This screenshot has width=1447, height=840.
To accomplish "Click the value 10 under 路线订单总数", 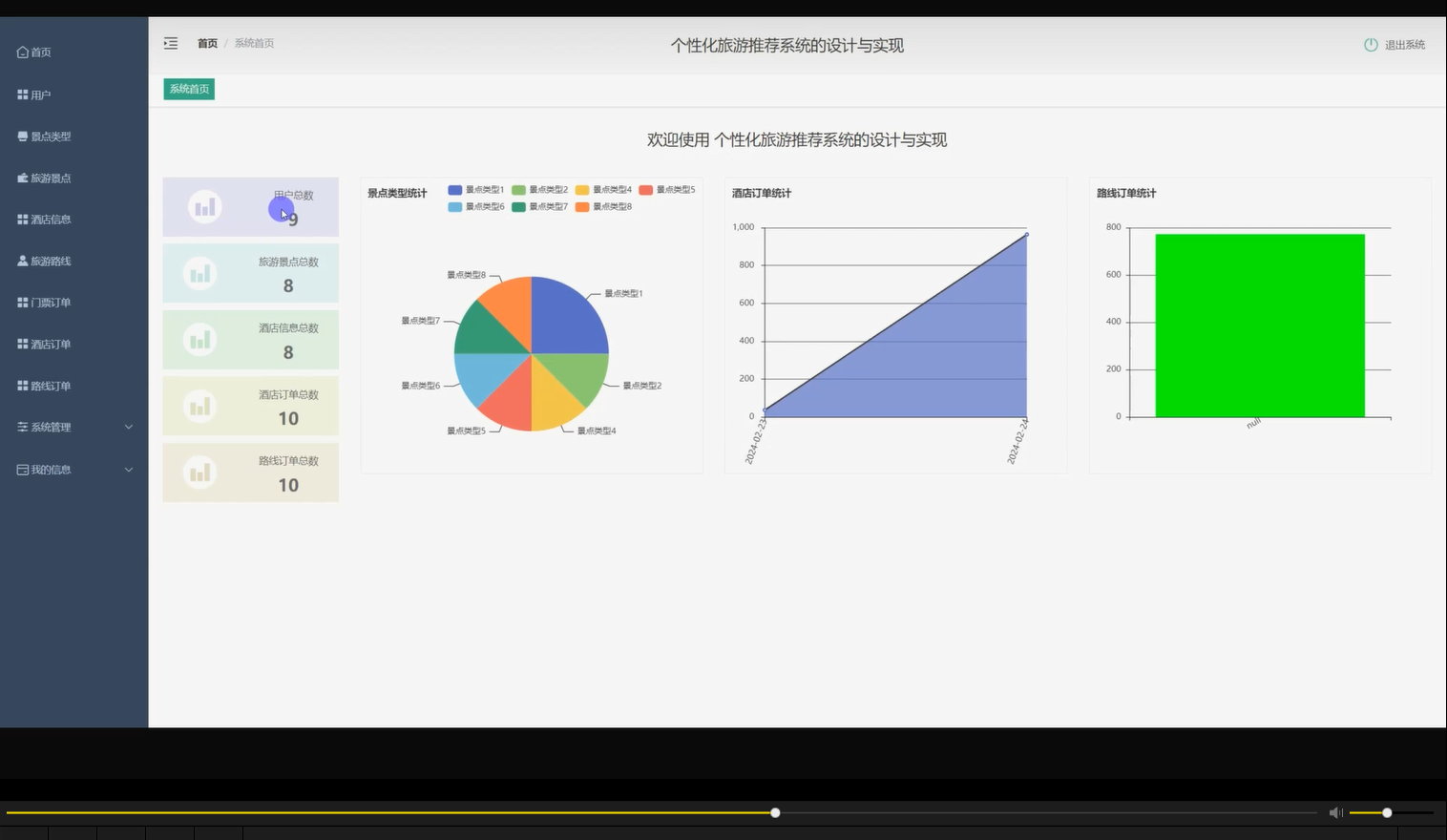I will coord(288,485).
